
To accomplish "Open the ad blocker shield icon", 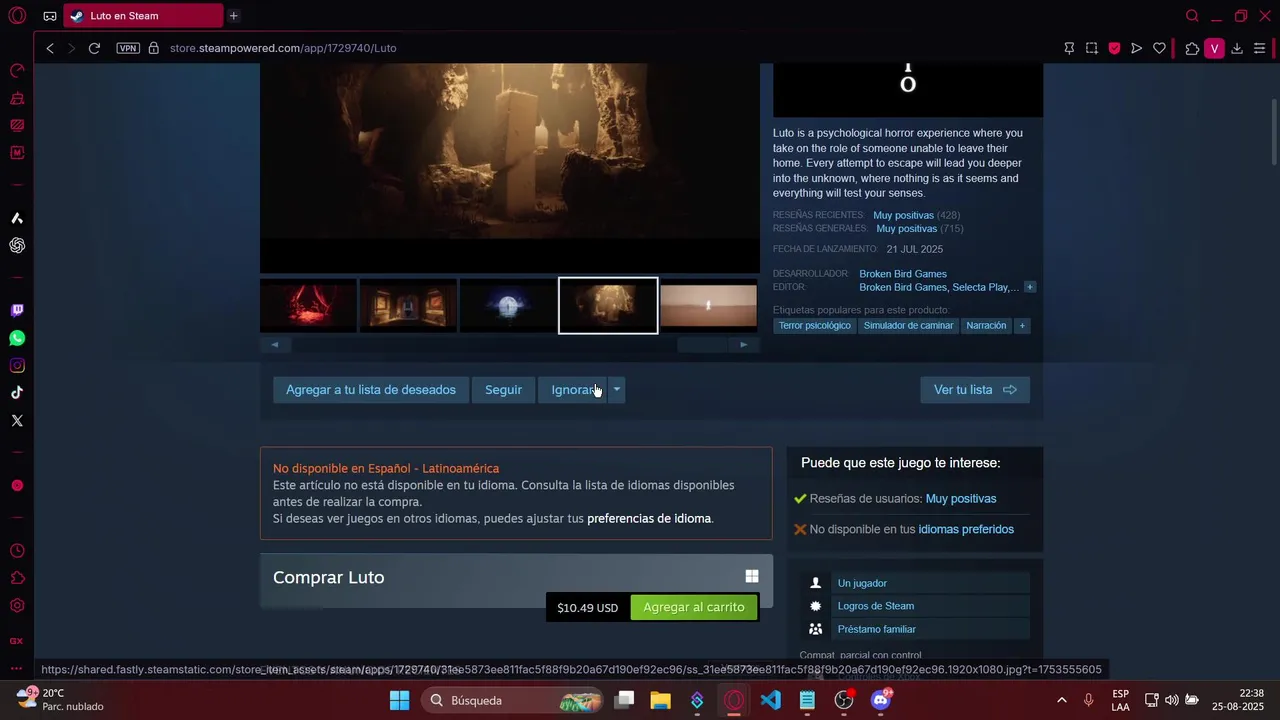I will (1114, 48).
